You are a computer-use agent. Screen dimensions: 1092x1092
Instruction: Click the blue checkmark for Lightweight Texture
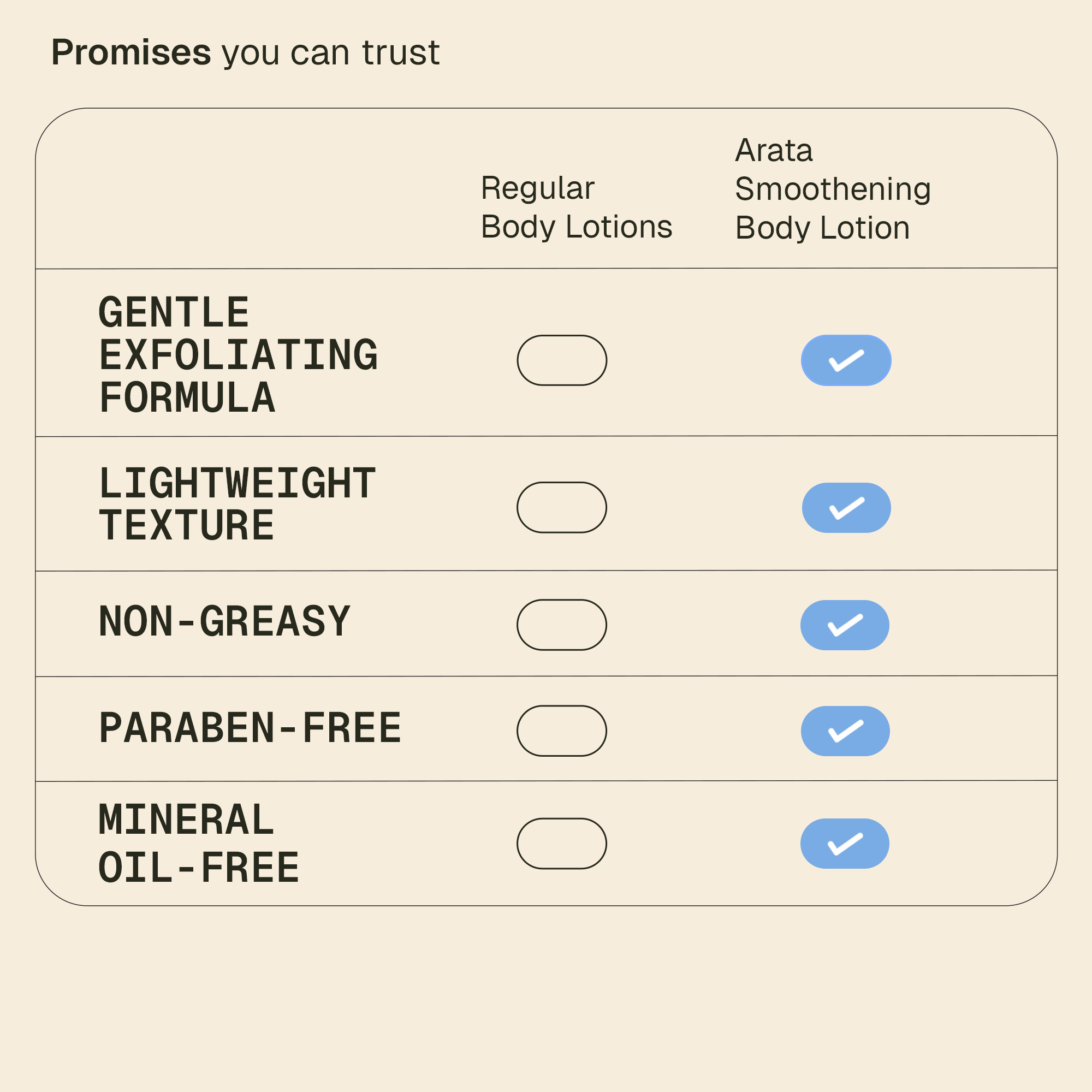point(846,508)
